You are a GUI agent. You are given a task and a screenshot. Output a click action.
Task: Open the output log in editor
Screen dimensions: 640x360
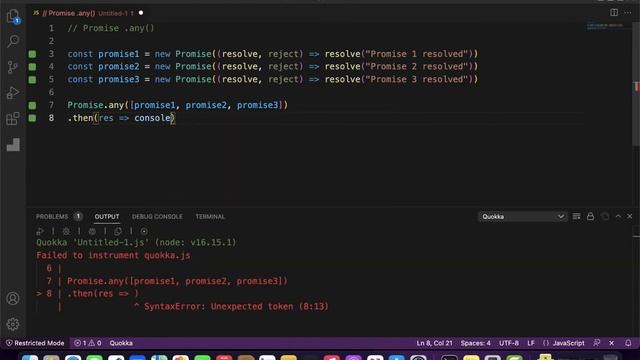[605, 216]
